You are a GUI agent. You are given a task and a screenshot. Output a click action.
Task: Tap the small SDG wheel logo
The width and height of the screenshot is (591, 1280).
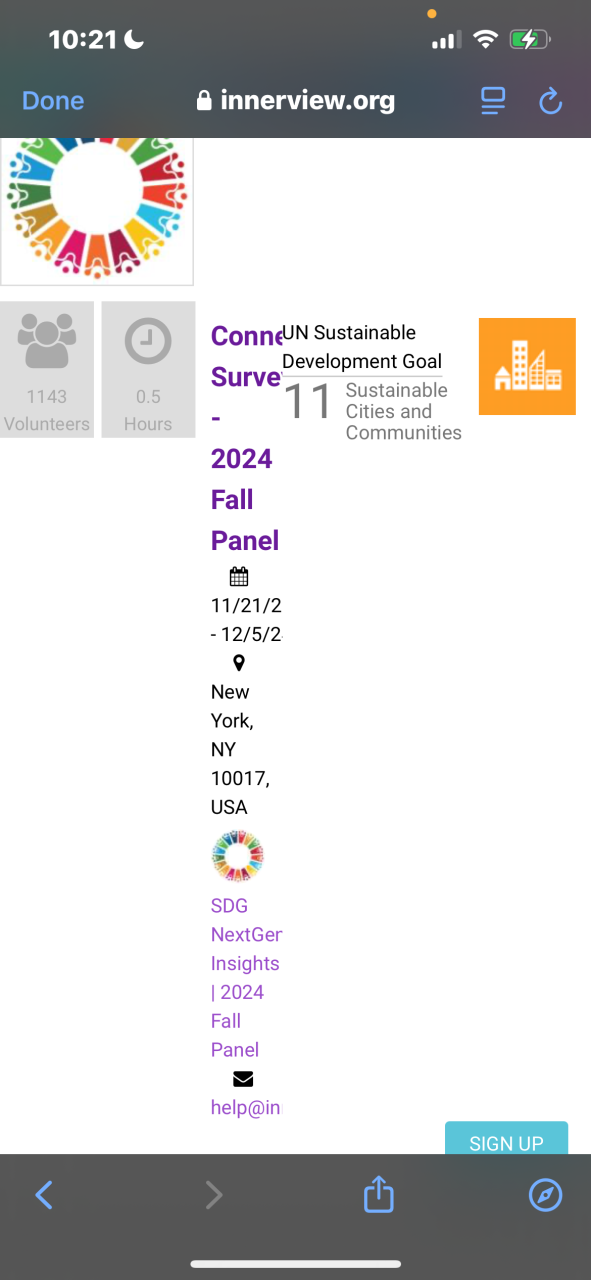coord(238,856)
